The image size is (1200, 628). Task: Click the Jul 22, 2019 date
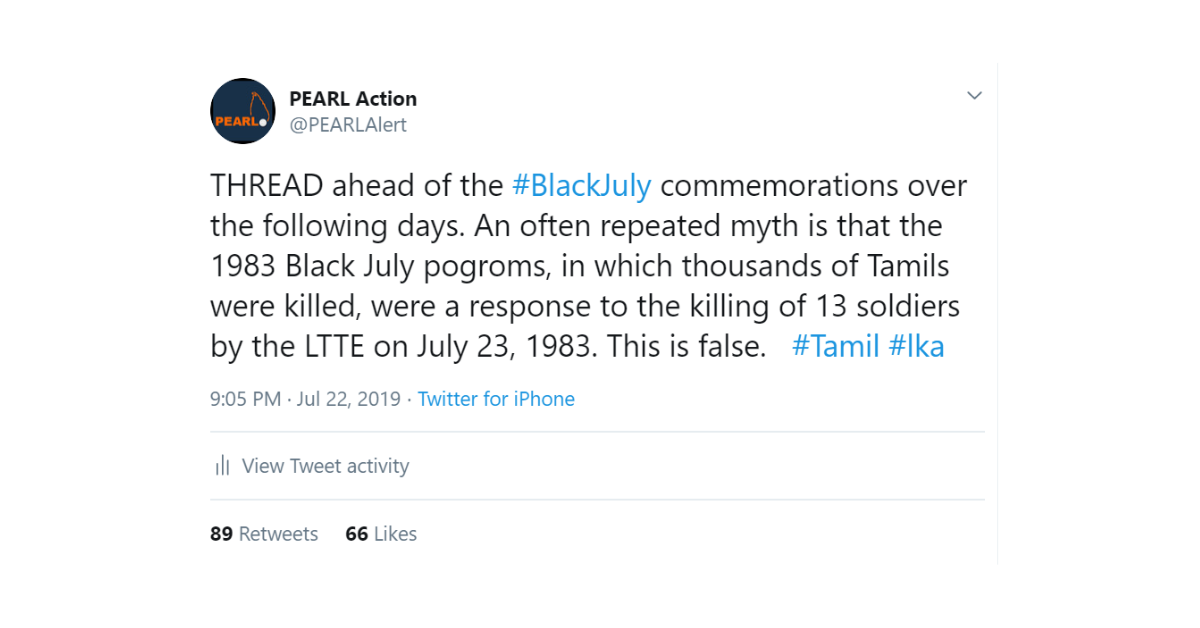pyautogui.click(x=348, y=399)
